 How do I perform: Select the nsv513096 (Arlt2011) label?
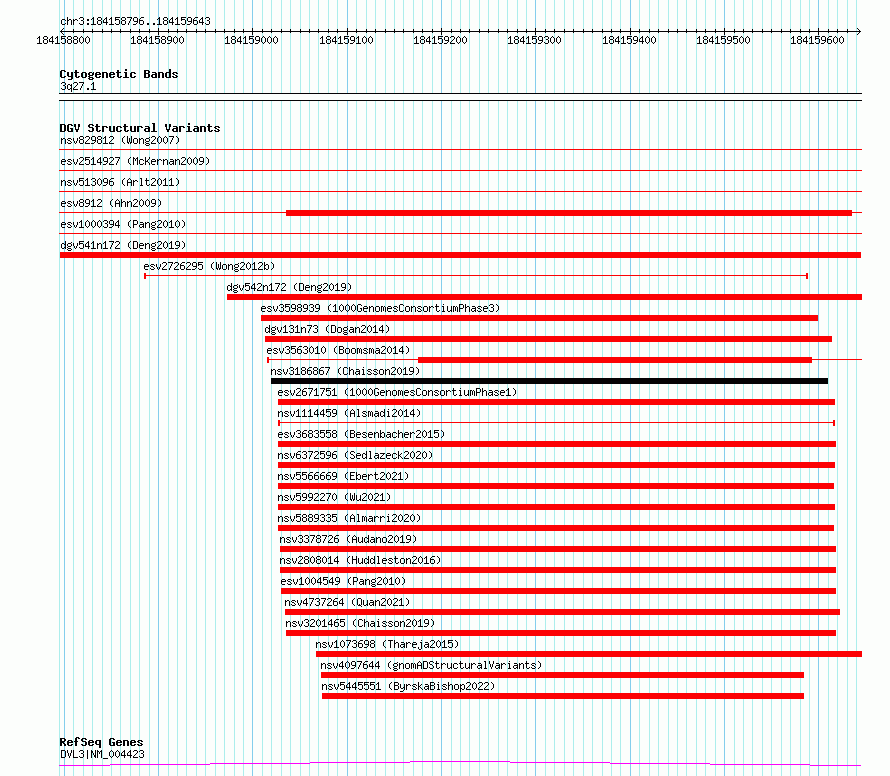pos(120,182)
